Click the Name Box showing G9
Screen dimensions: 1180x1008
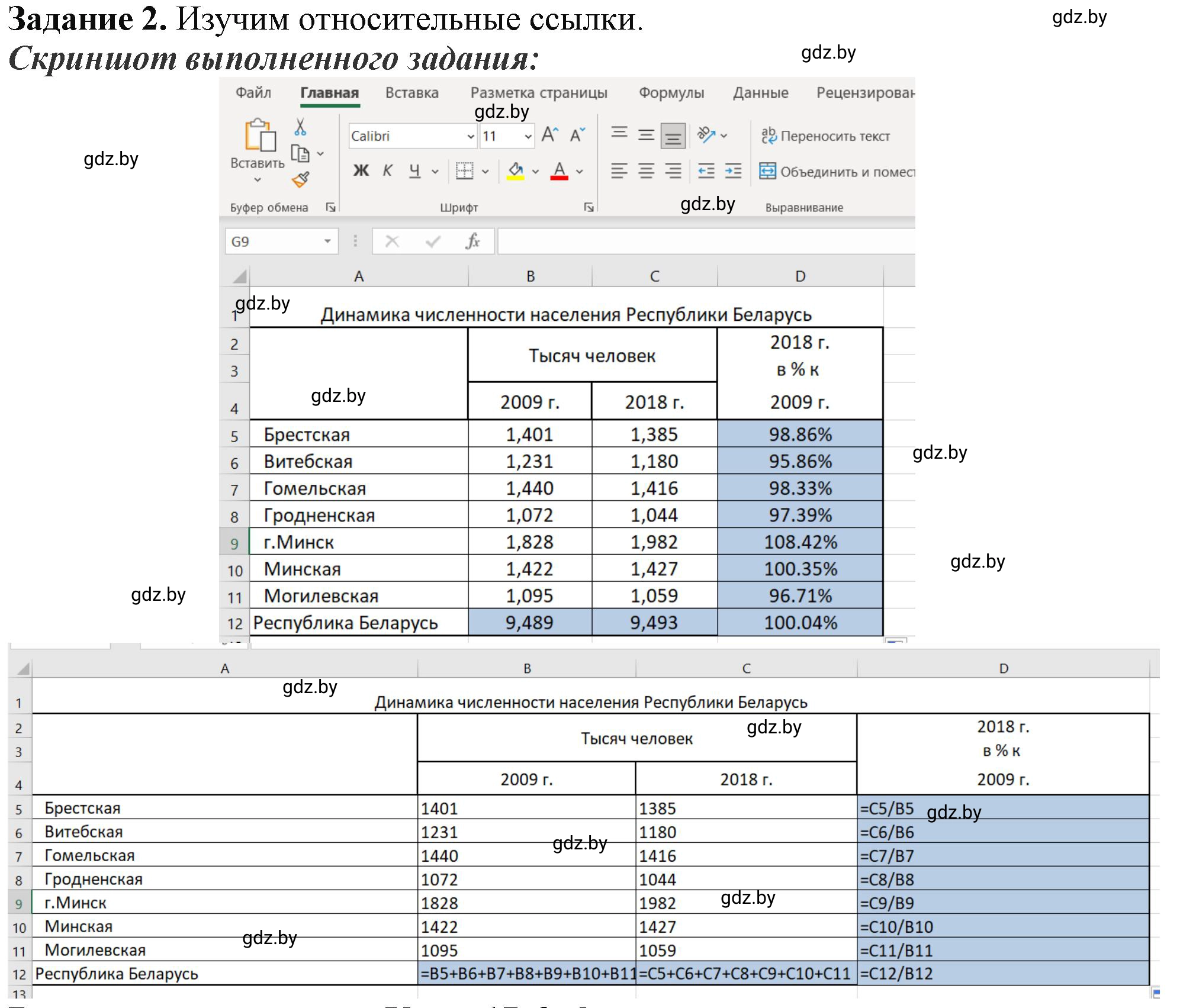click(281, 241)
